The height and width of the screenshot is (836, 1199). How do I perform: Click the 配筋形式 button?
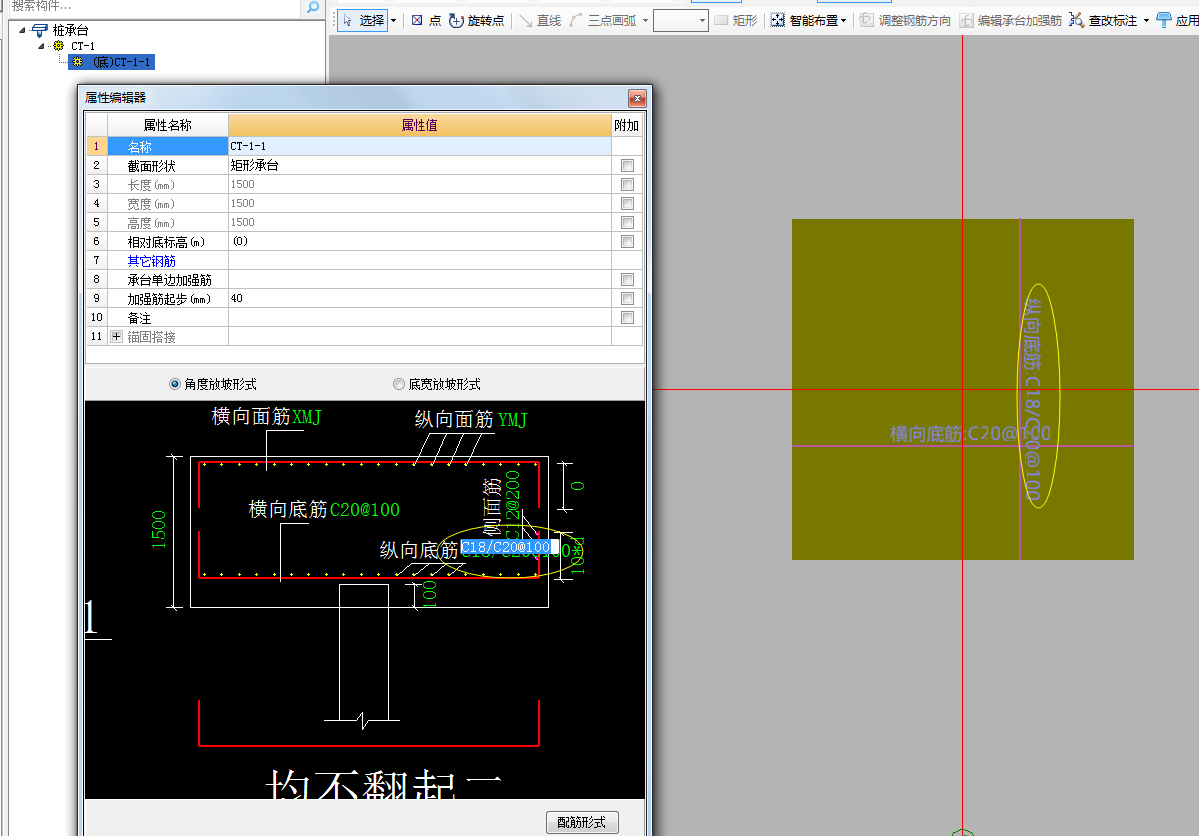(x=582, y=822)
